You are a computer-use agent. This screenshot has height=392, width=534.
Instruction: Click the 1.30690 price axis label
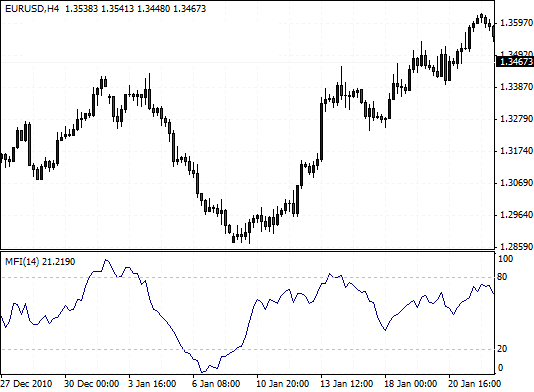coord(516,183)
